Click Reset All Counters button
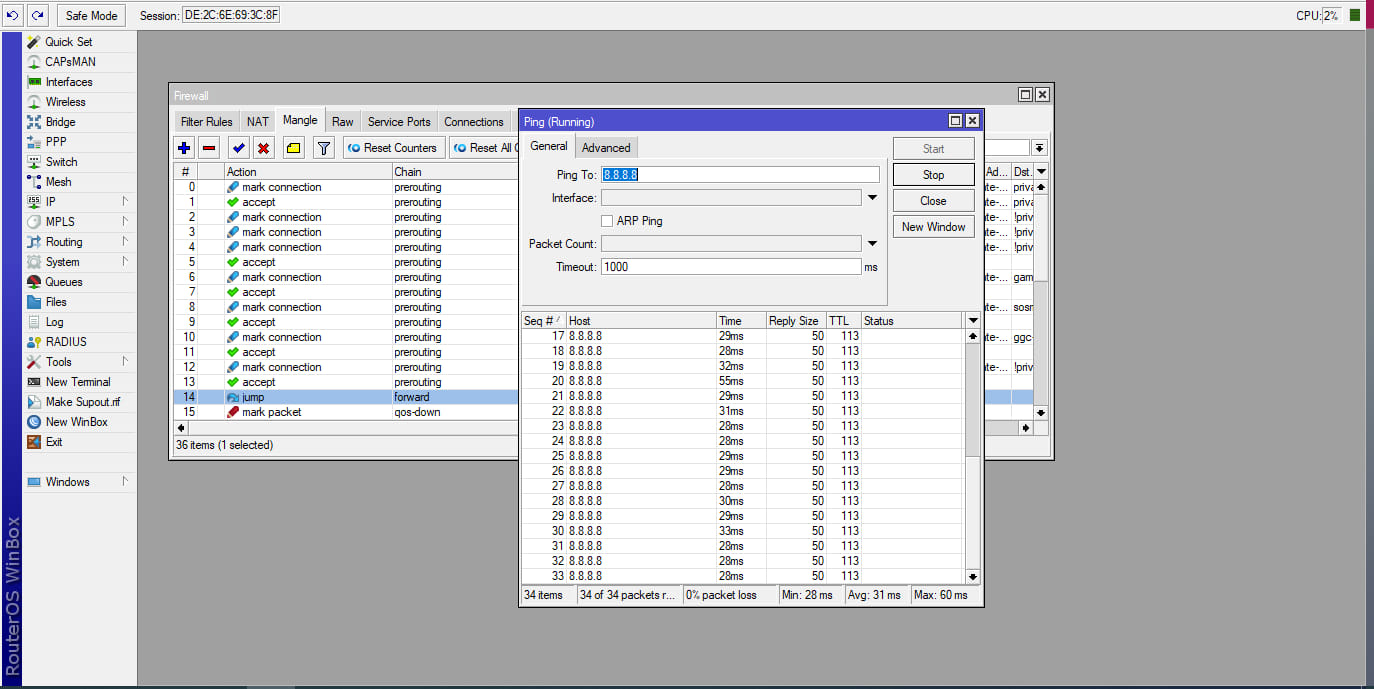The width and height of the screenshot is (1374, 689). (x=482, y=148)
